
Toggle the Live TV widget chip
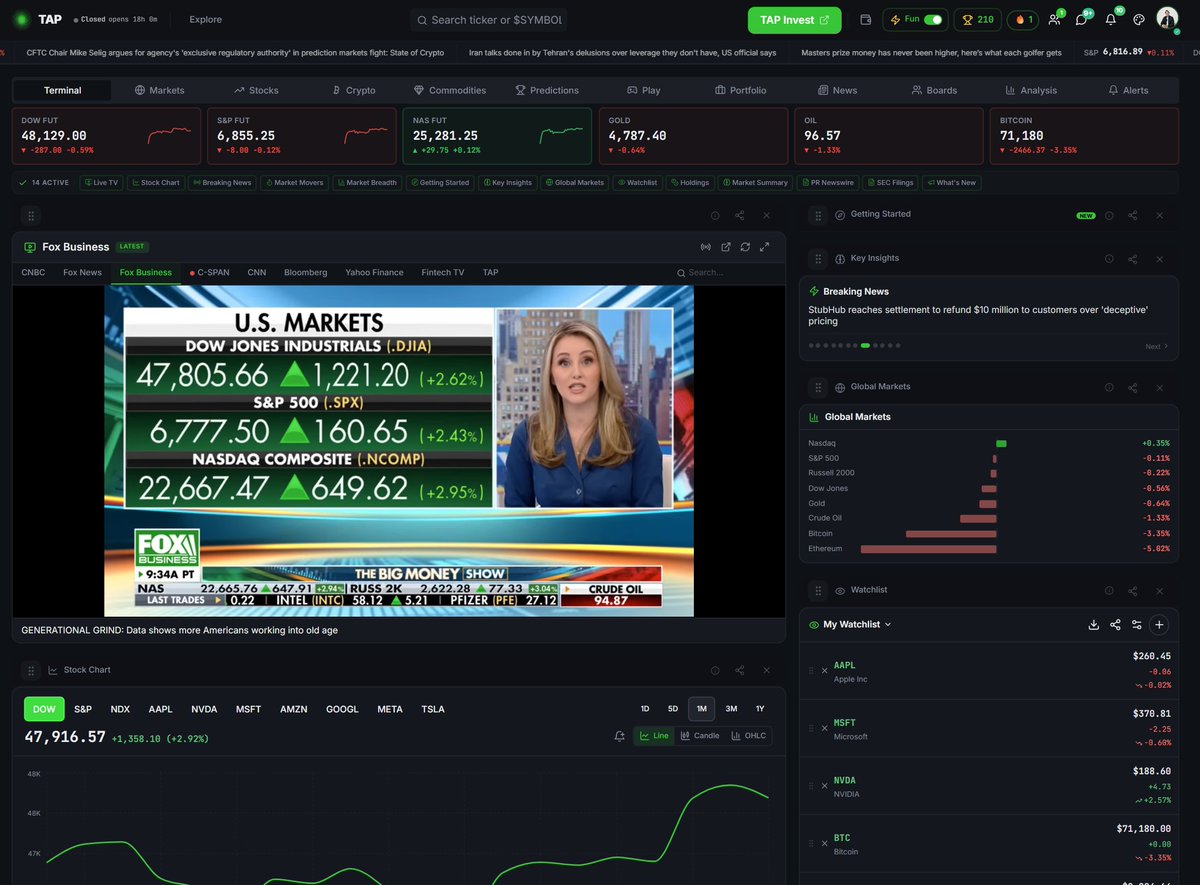point(102,183)
